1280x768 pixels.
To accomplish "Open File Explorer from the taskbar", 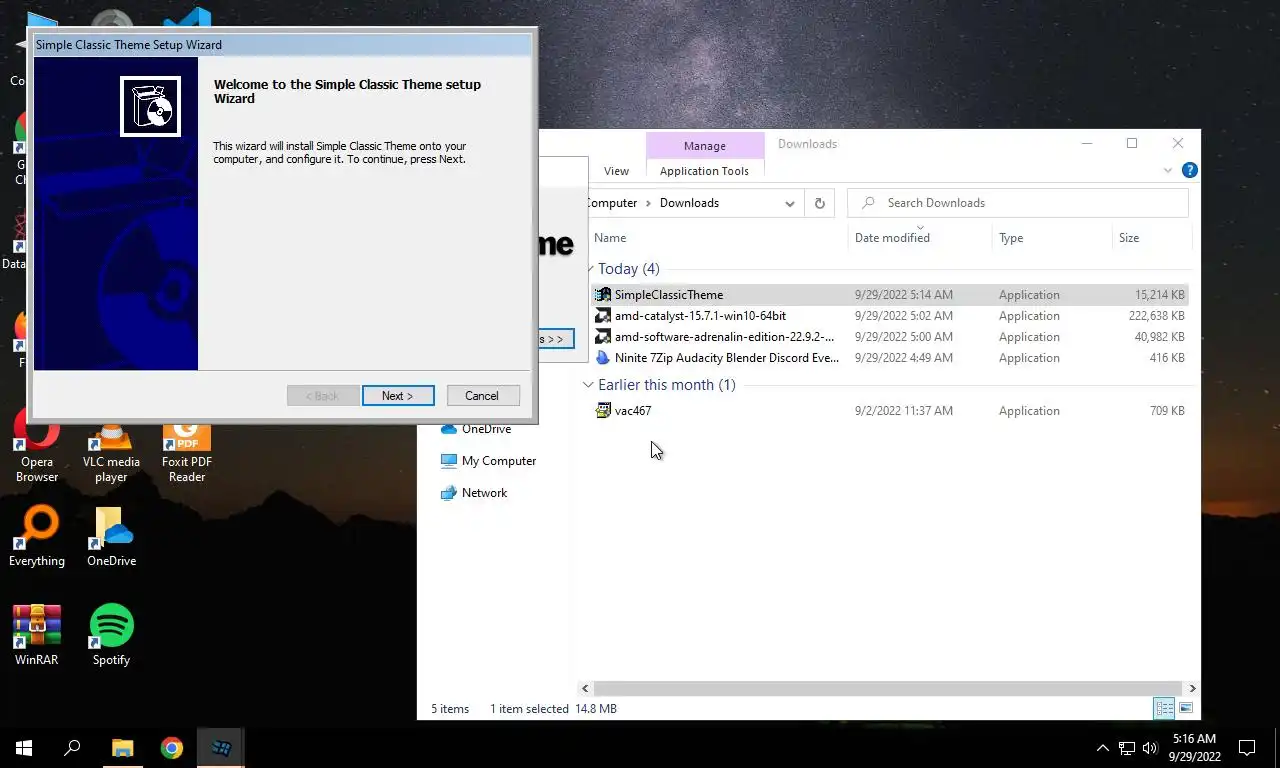I will [122, 747].
